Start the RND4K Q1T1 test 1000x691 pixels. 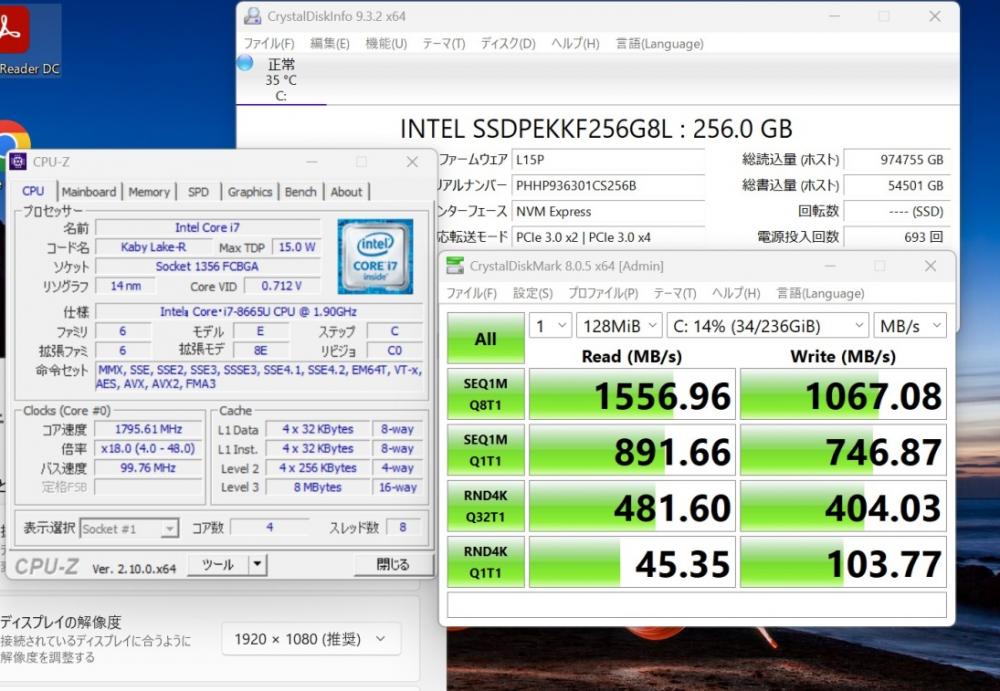click(485, 562)
